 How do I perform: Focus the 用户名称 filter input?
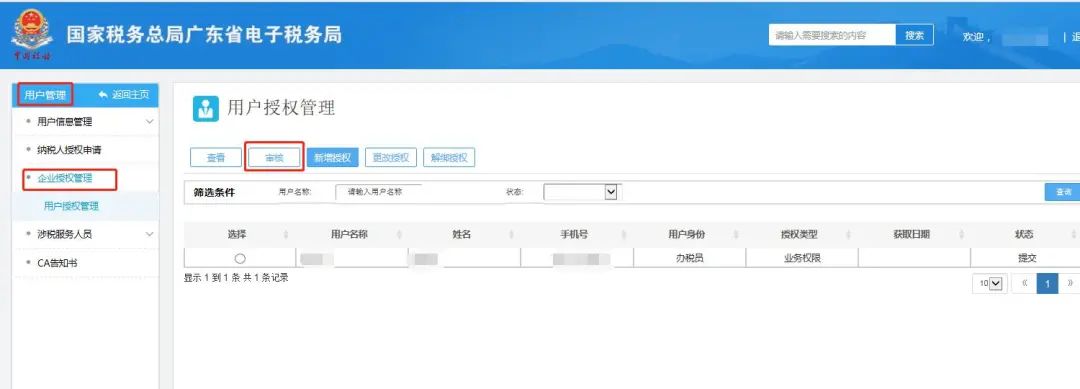(378, 192)
